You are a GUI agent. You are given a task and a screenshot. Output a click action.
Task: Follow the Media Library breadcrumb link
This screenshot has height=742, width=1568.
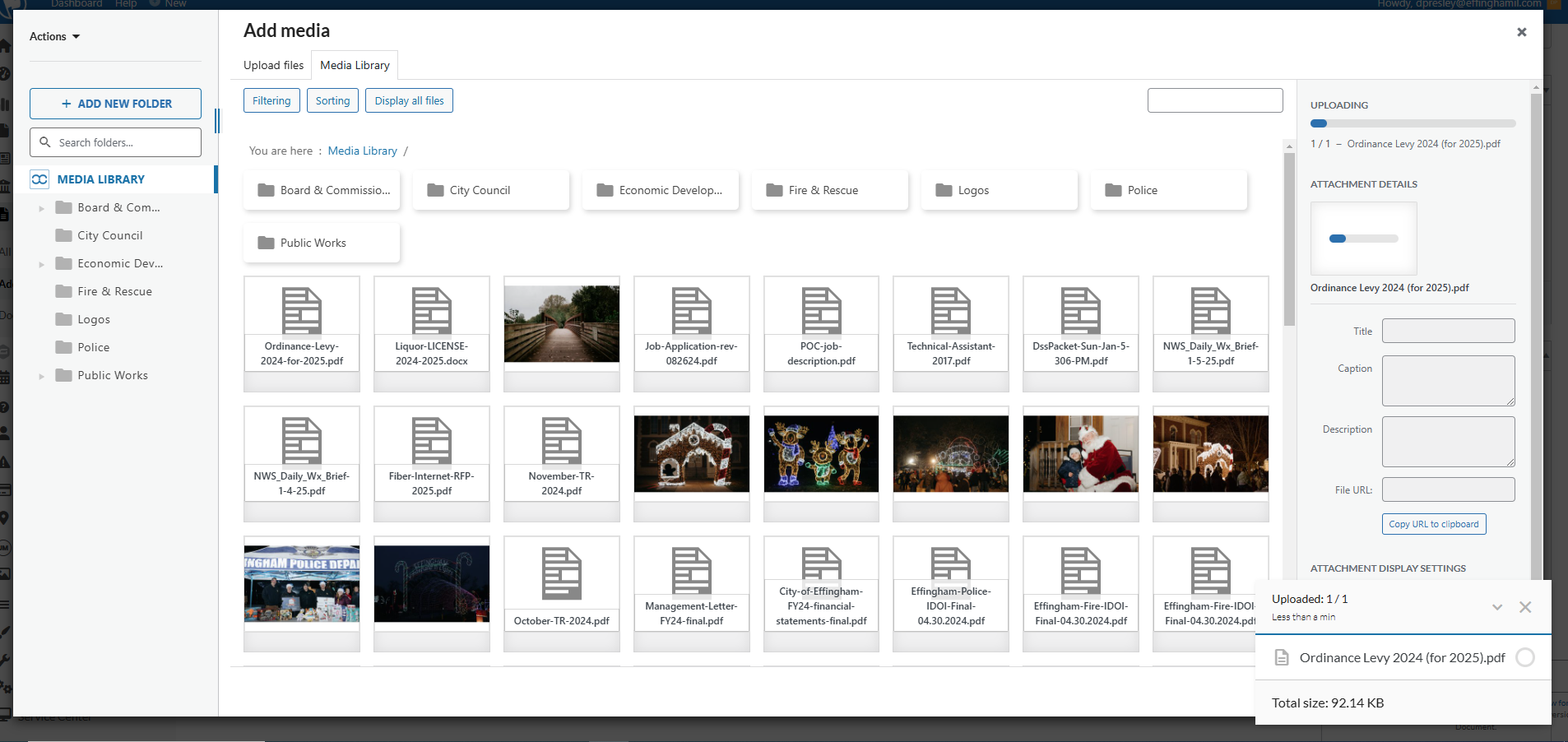pos(362,151)
